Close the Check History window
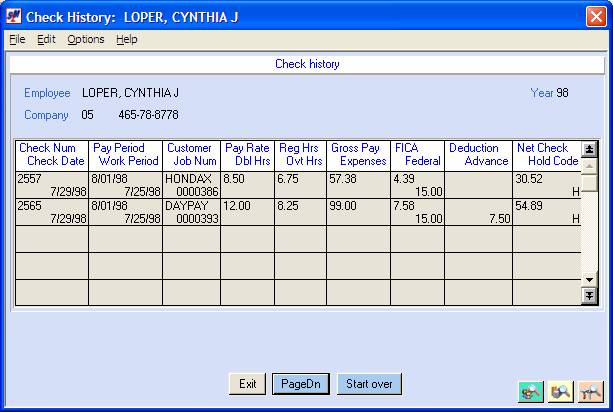 pyautogui.click(x=596, y=17)
